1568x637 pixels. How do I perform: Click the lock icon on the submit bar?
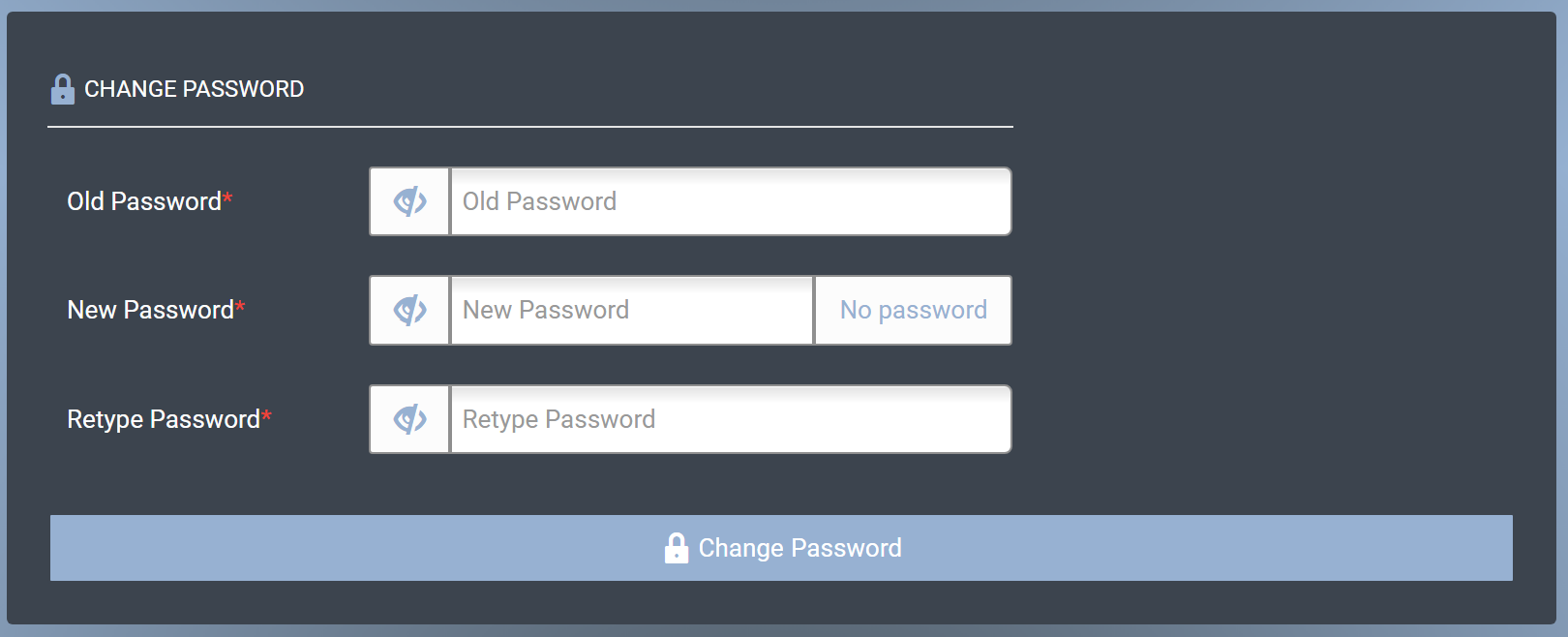[x=677, y=548]
